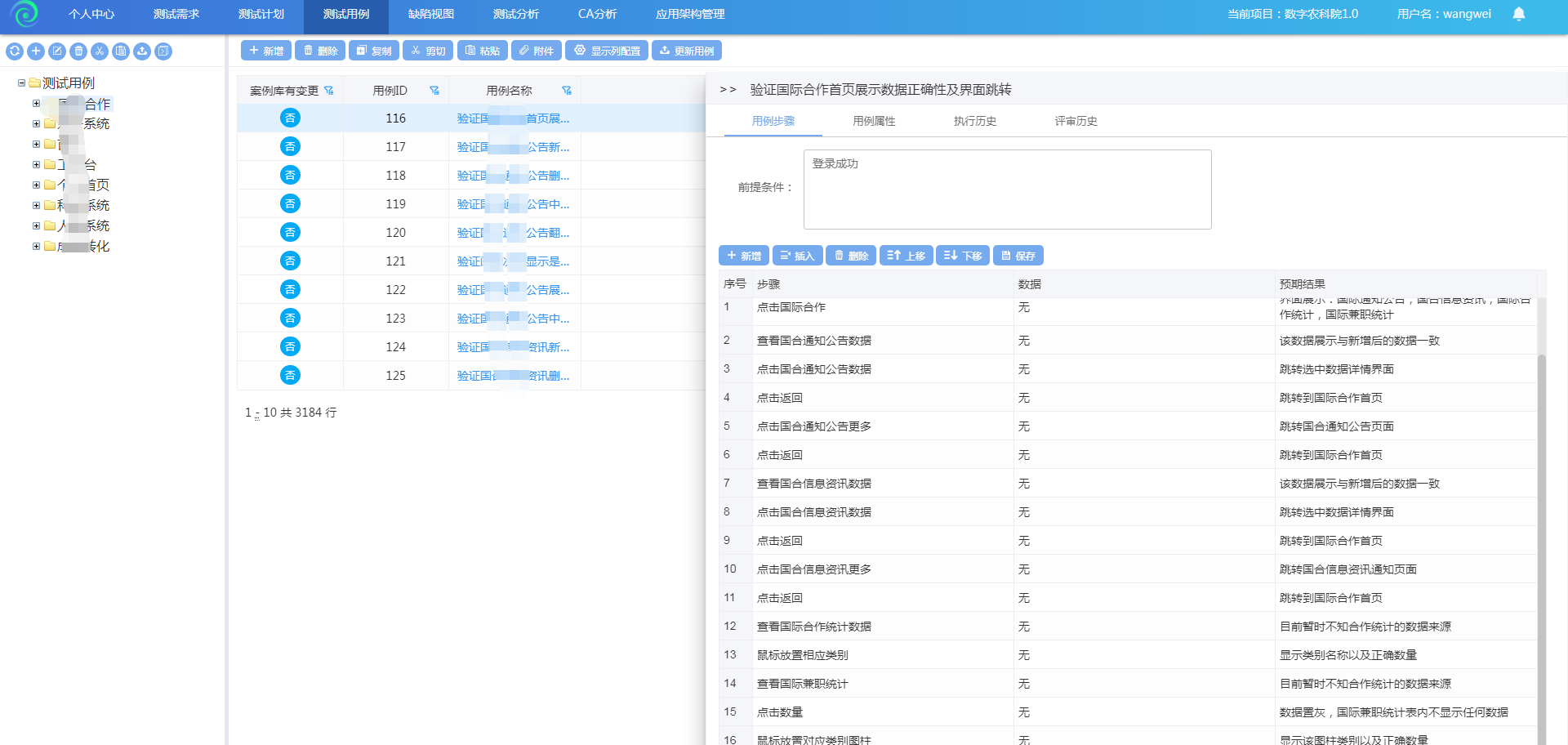Click the round cut scissors icon above tree
Viewport: 1568px width, 745px height.
point(100,51)
